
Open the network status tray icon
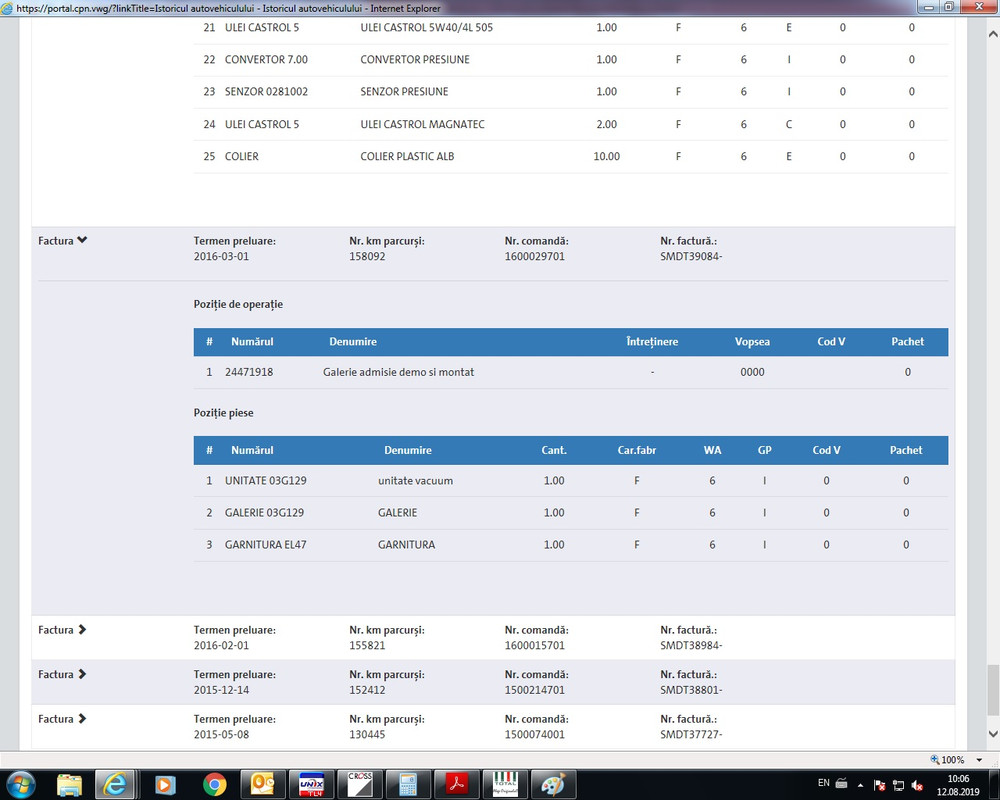click(899, 785)
